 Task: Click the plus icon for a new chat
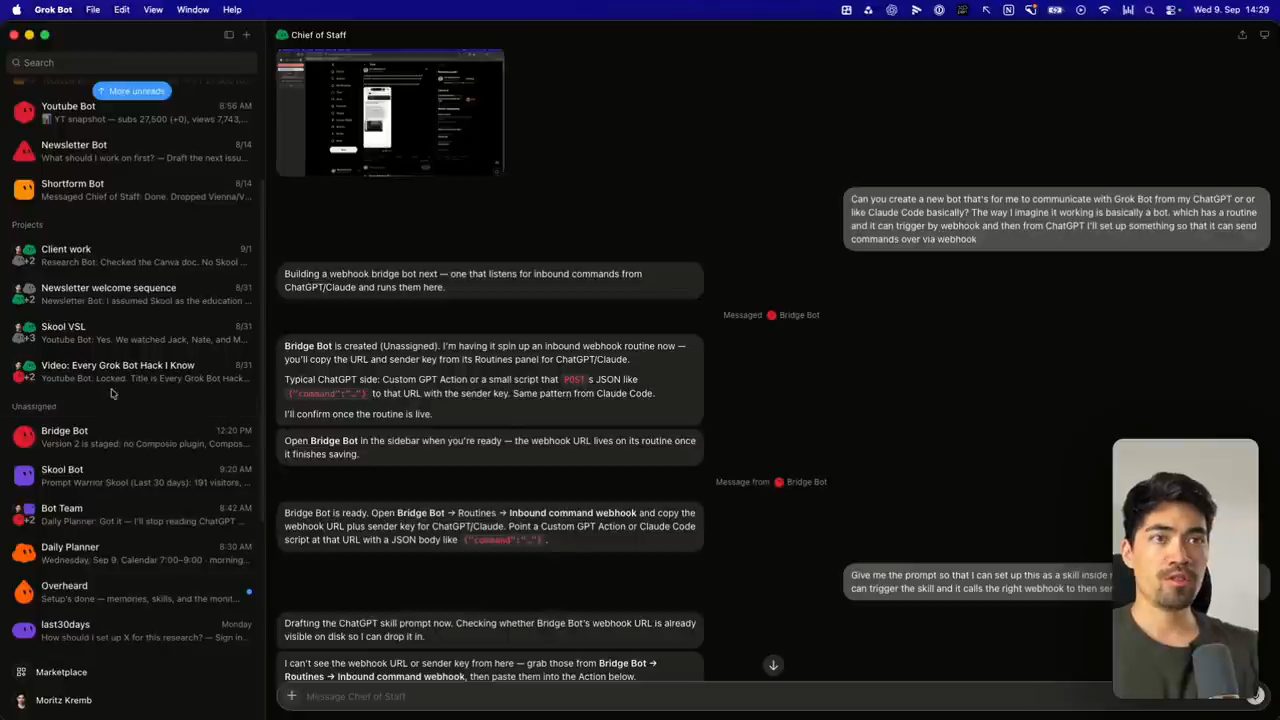click(x=247, y=35)
